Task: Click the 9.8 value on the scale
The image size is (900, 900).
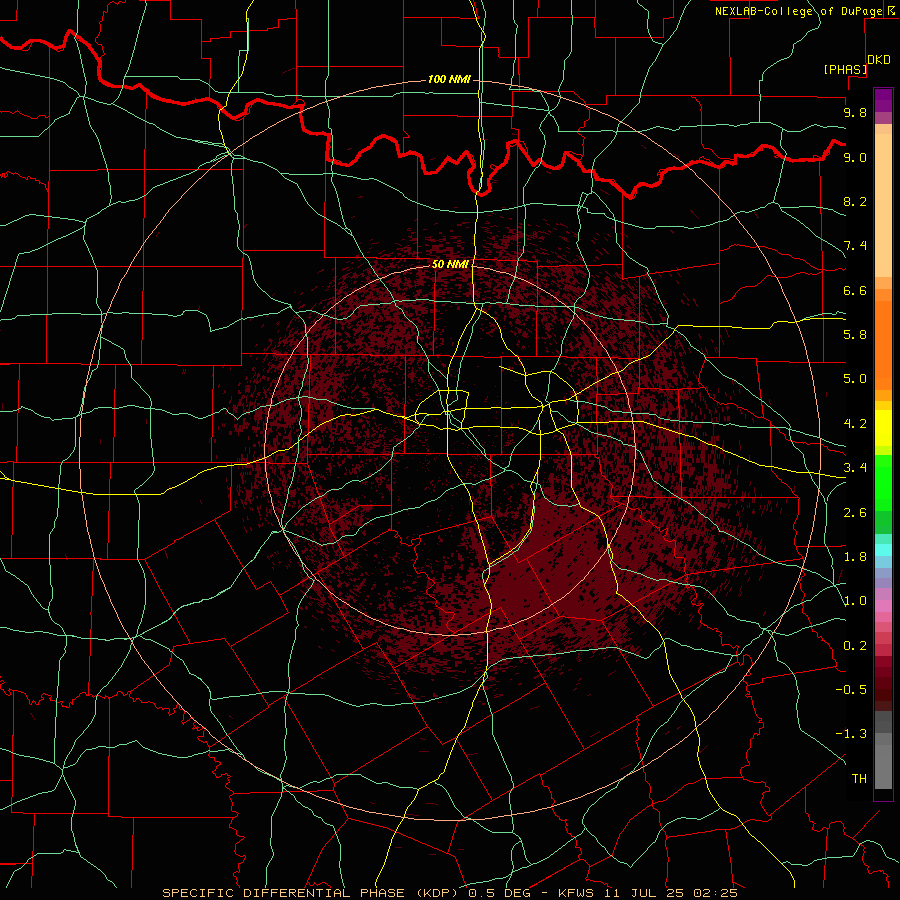Action: [x=855, y=112]
